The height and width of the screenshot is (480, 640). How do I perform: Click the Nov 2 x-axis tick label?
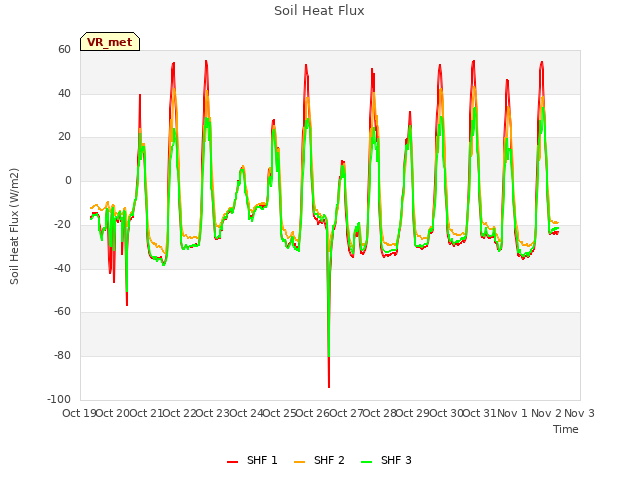pyautogui.click(x=546, y=413)
